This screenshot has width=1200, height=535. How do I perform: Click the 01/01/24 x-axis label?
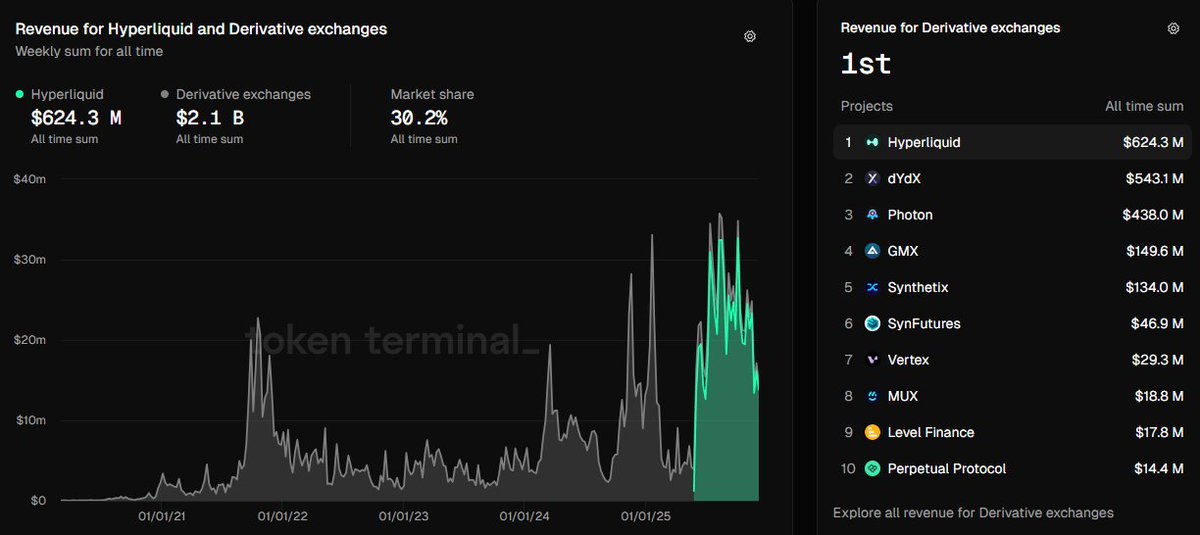[x=525, y=517]
